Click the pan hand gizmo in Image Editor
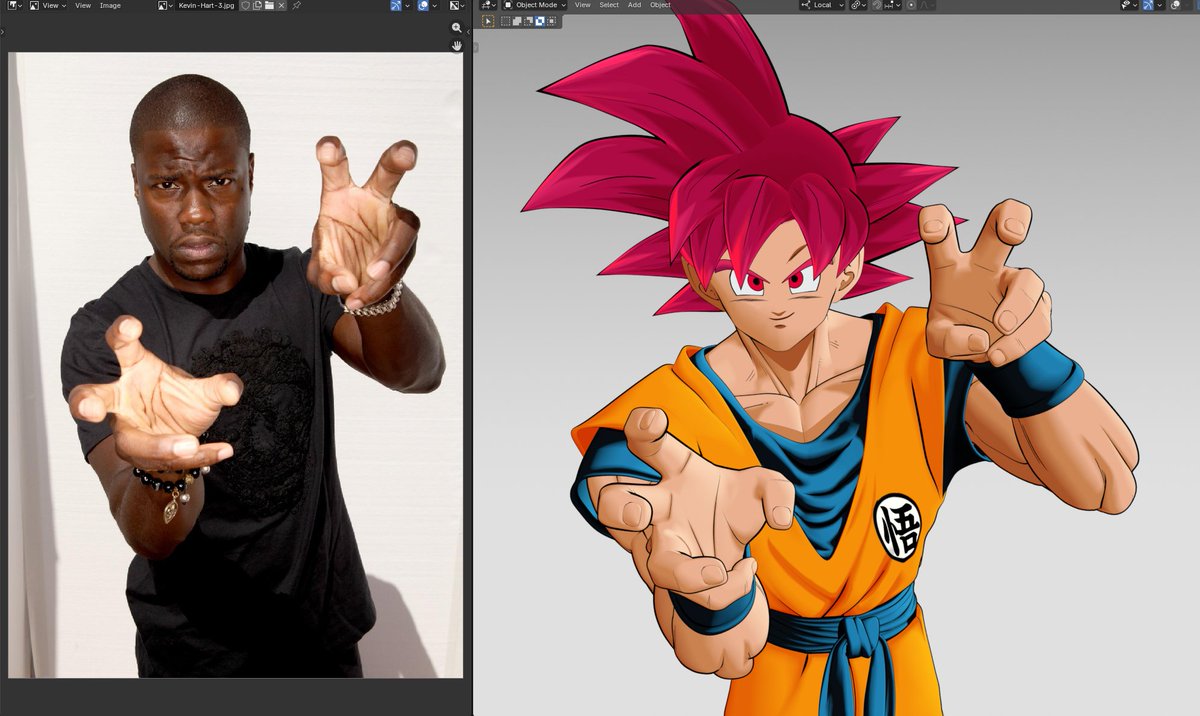The image size is (1200, 716). 457,45
